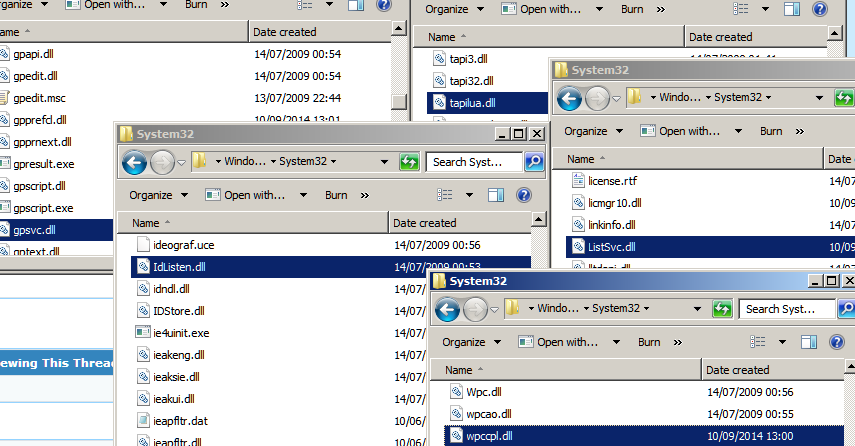Screen dimensions: 855x446
Task: Open Organize menu in Wpc window
Action: coord(471,342)
